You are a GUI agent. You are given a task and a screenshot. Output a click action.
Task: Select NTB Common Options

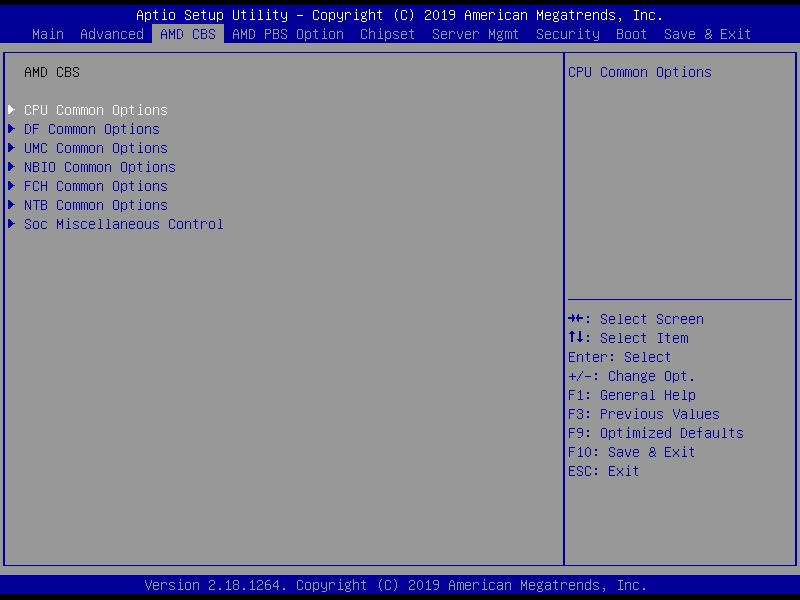[x=95, y=205]
